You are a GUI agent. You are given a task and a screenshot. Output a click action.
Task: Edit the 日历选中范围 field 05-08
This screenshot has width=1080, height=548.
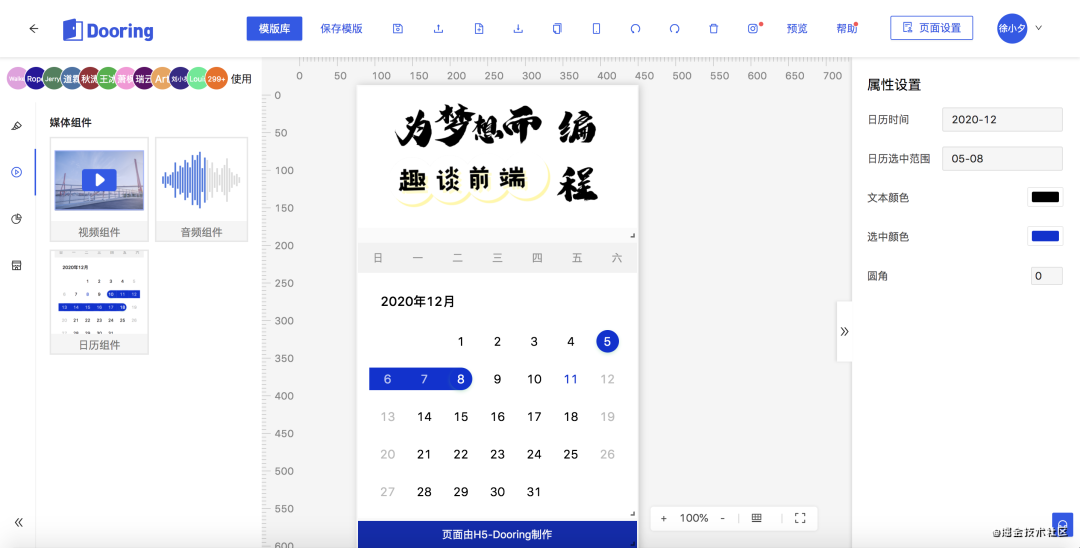point(1001,158)
